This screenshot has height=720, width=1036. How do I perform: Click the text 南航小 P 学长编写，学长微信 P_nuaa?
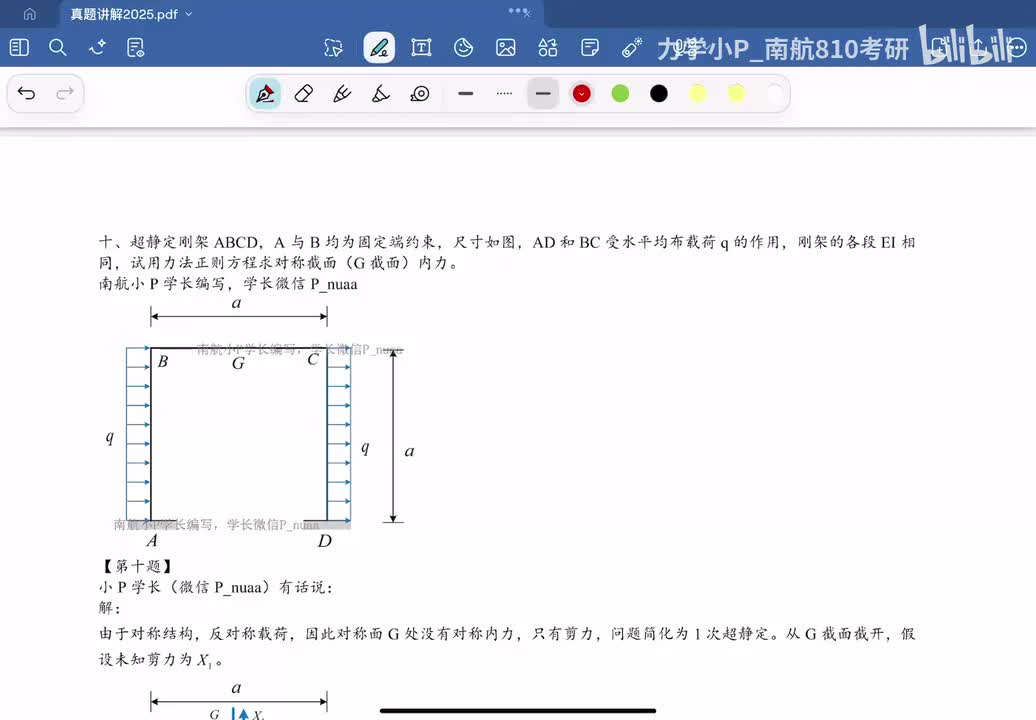pos(228,284)
